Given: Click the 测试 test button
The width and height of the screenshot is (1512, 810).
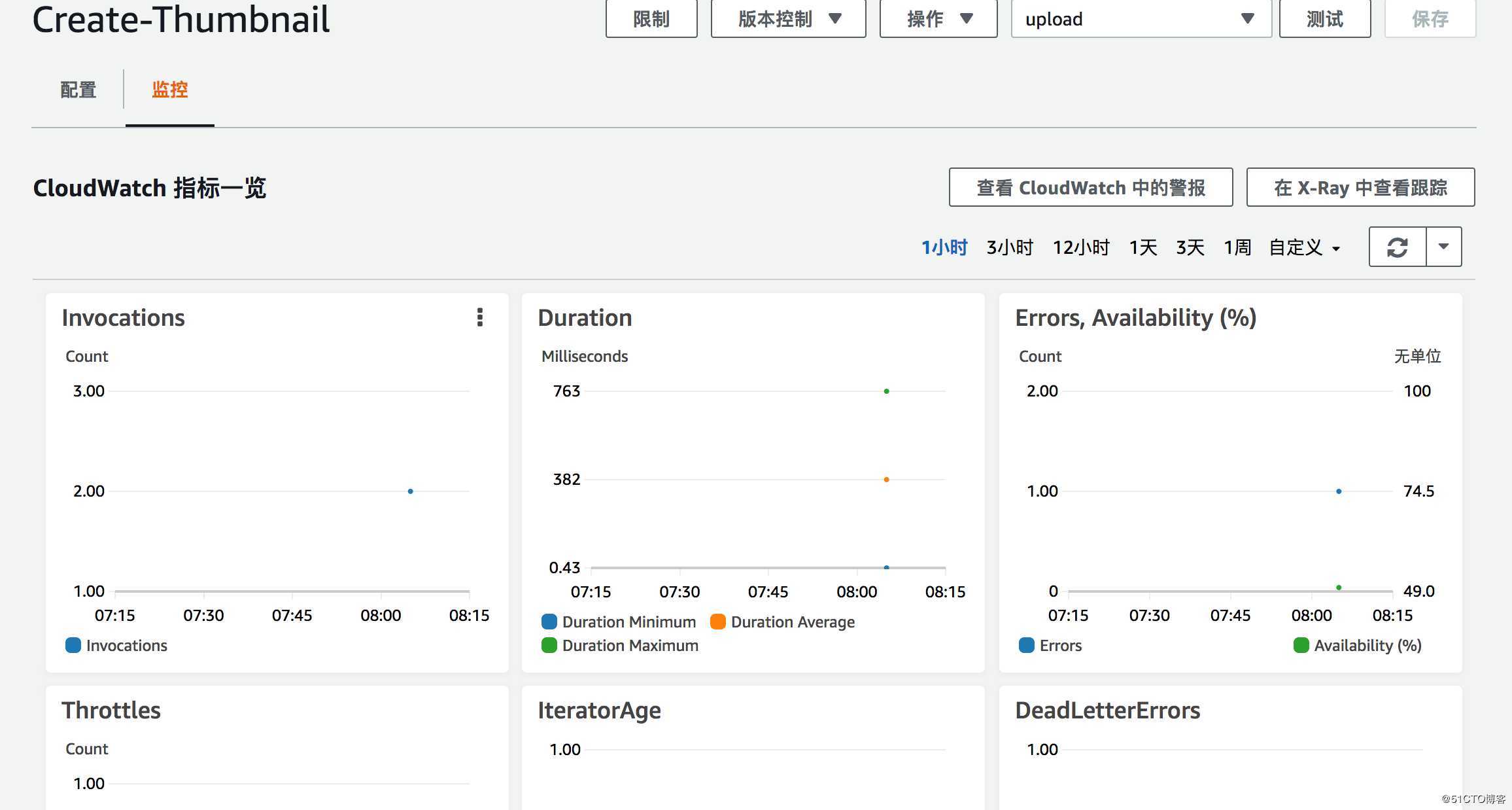Looking at the screenshot, I should tap(1325, 19).
